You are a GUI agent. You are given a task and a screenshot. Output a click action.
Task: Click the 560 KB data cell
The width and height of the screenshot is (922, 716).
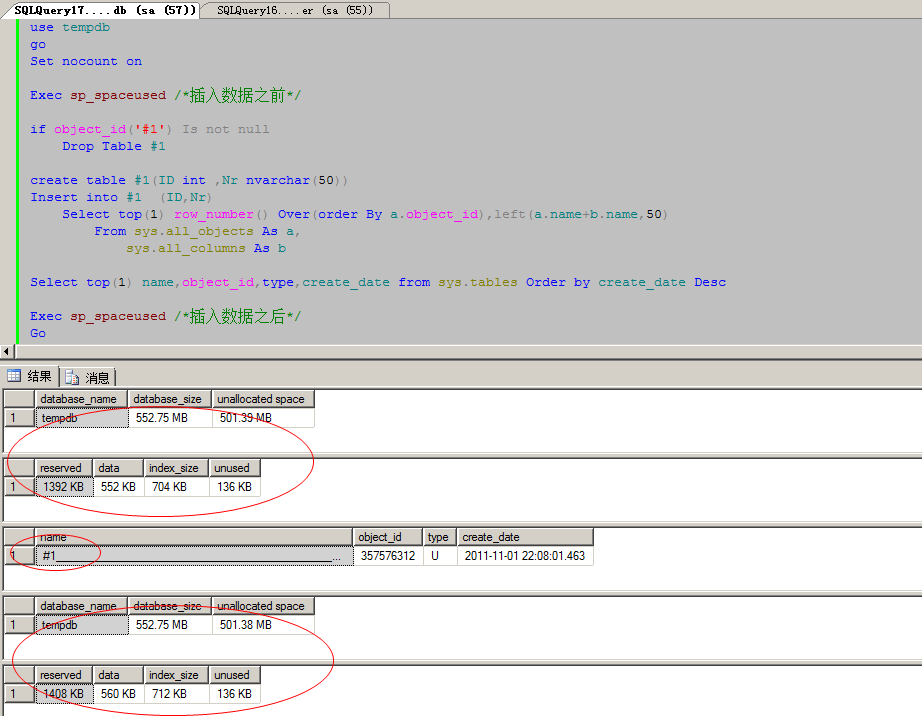118,694
